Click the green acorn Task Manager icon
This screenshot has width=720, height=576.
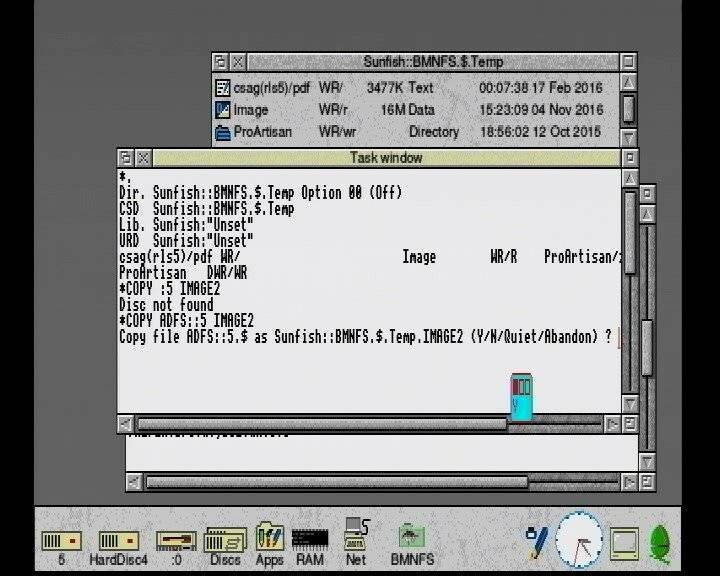[x=660, y=541]
